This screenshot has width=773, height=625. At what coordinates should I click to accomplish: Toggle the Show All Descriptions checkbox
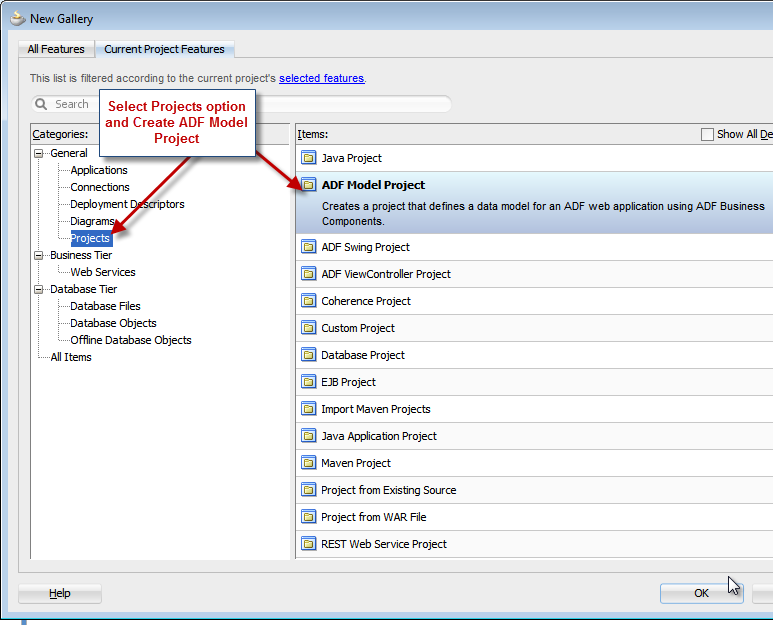point(707,134)
